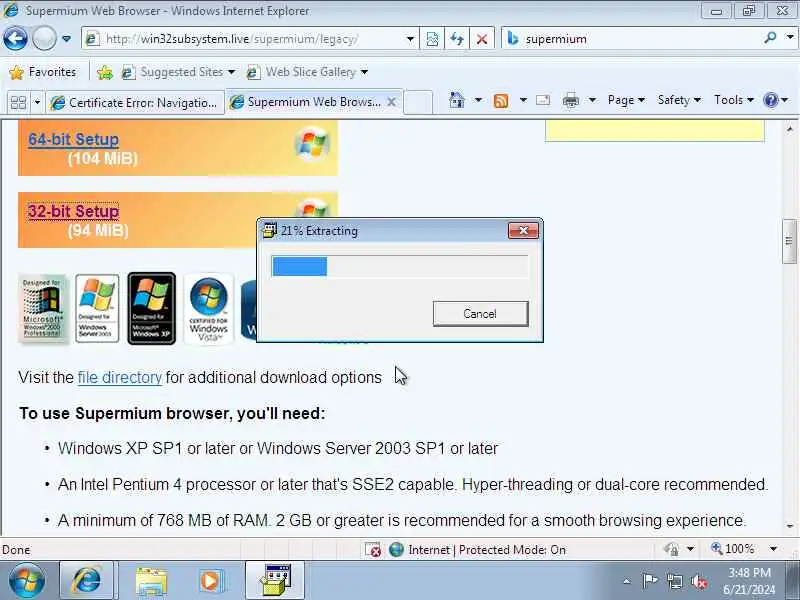Open Windows Media Player from taskbar
Viewport: 800px width, 600px height.
pos(210,581)
